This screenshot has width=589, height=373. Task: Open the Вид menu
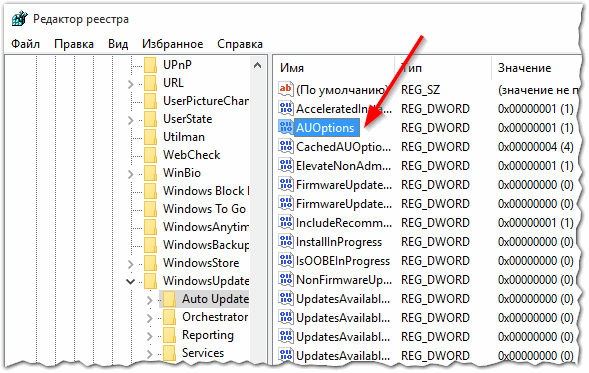[x=118, y=44]
